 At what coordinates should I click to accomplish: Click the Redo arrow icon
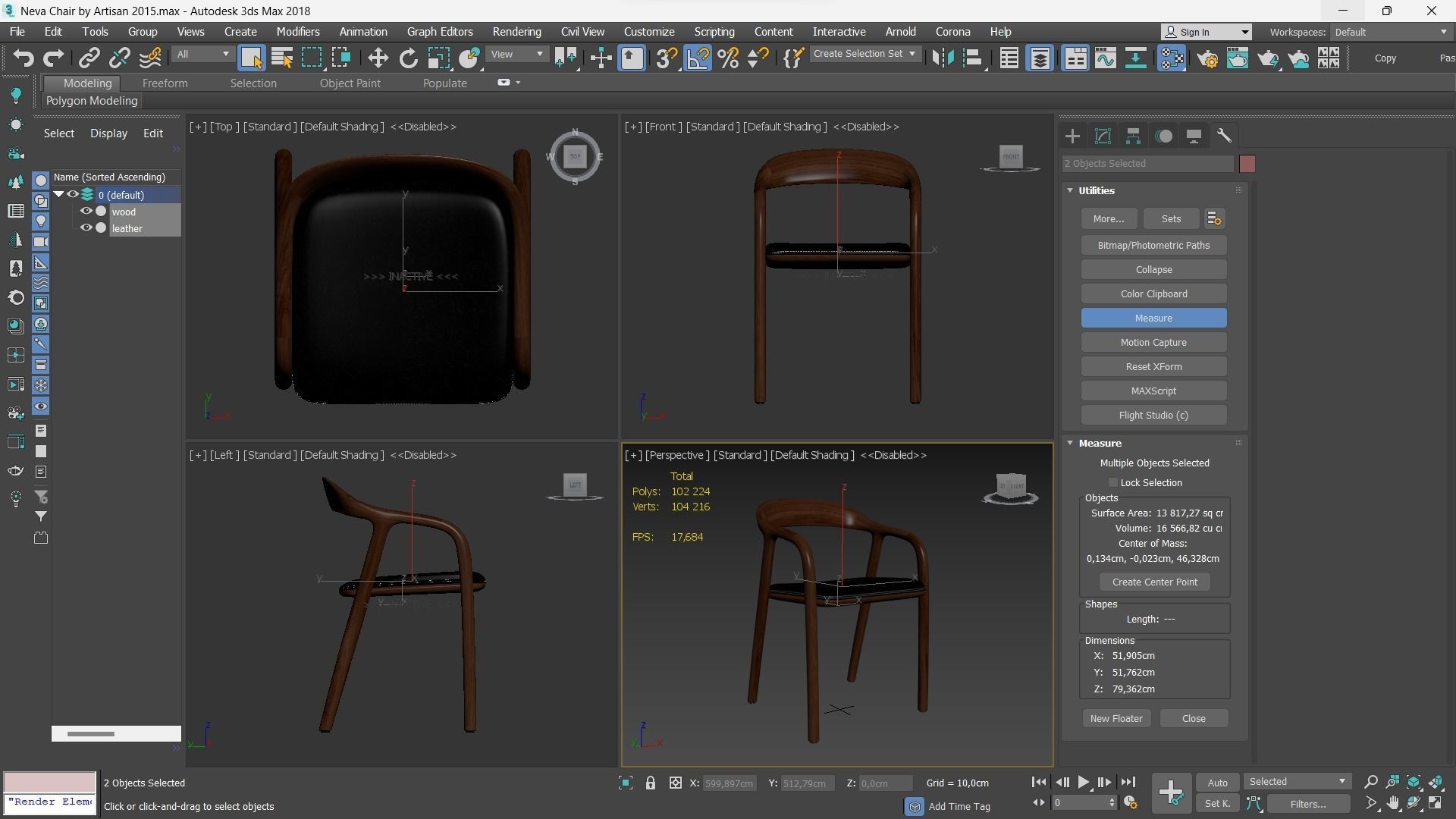(x=53, y=58)
